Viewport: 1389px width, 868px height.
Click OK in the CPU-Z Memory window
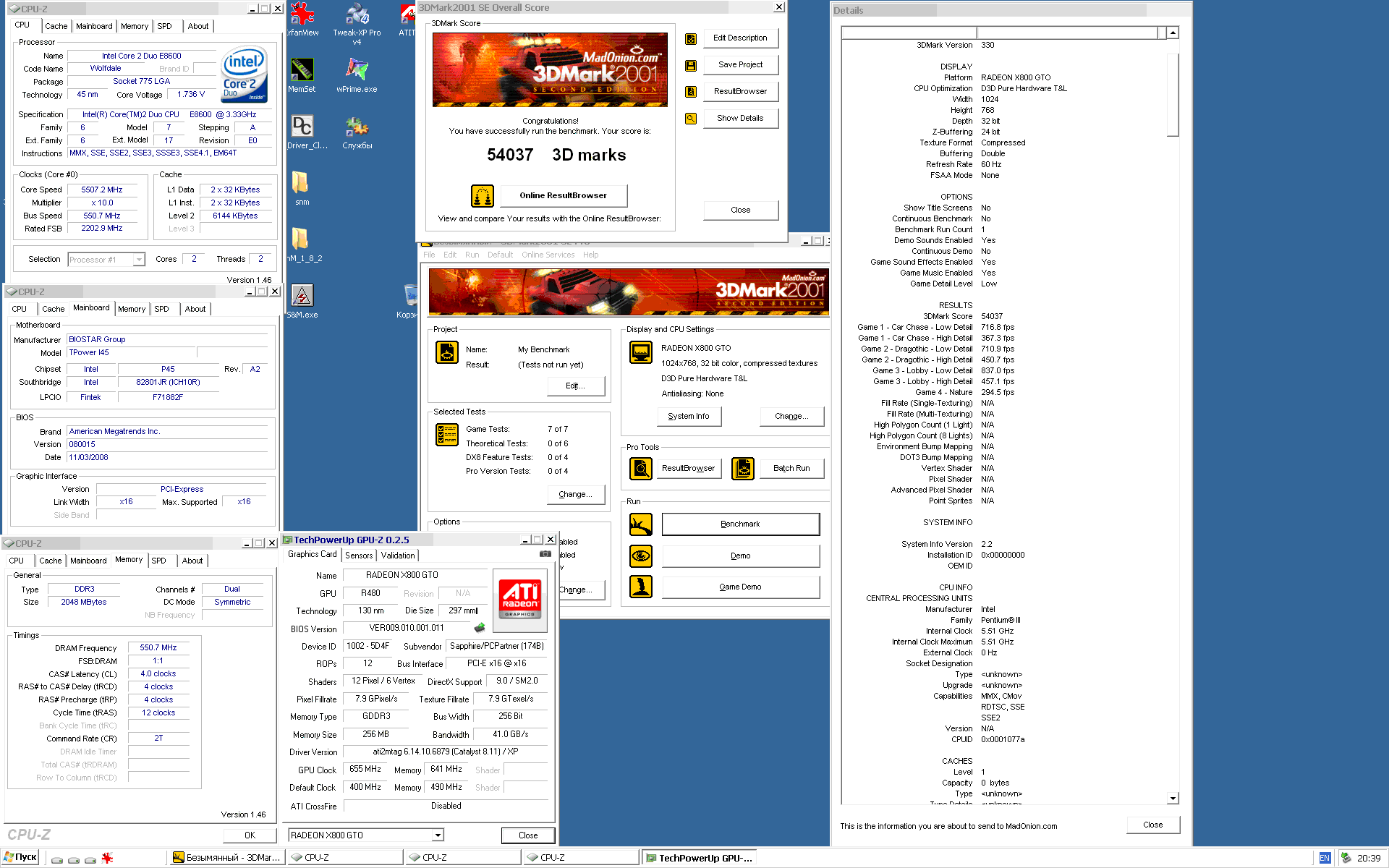pos(250,835)
